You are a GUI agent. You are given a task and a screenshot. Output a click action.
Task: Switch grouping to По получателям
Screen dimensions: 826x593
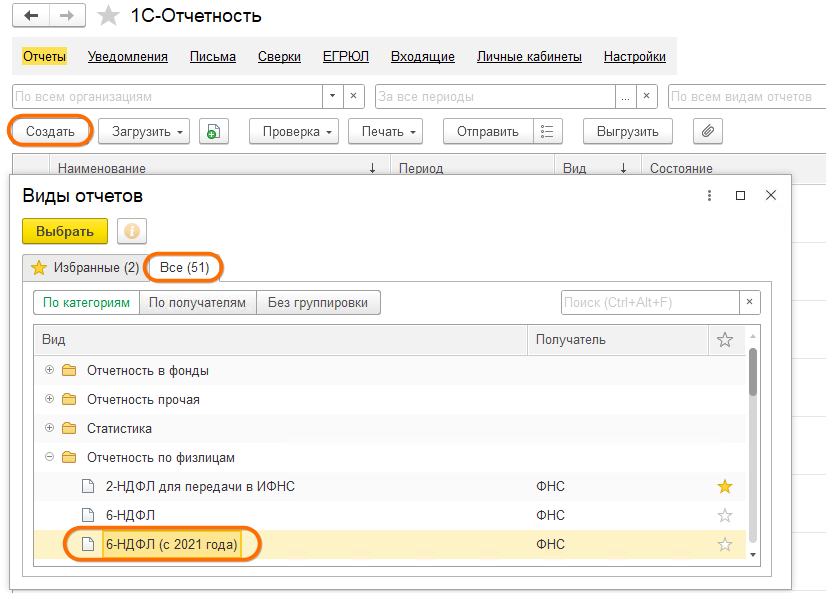click(198, 303)
